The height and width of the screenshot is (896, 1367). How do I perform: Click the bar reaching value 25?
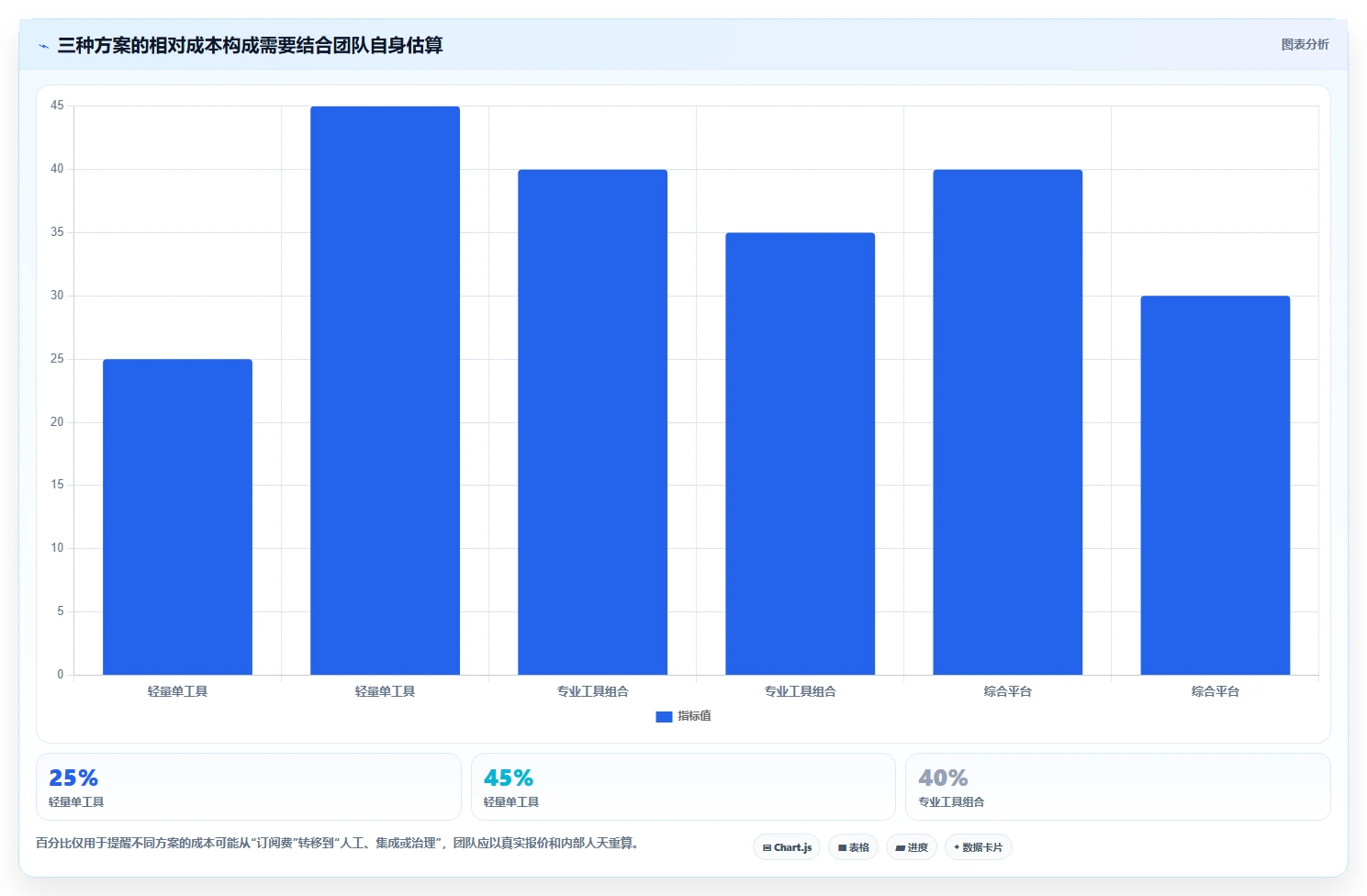coord(177,517)
